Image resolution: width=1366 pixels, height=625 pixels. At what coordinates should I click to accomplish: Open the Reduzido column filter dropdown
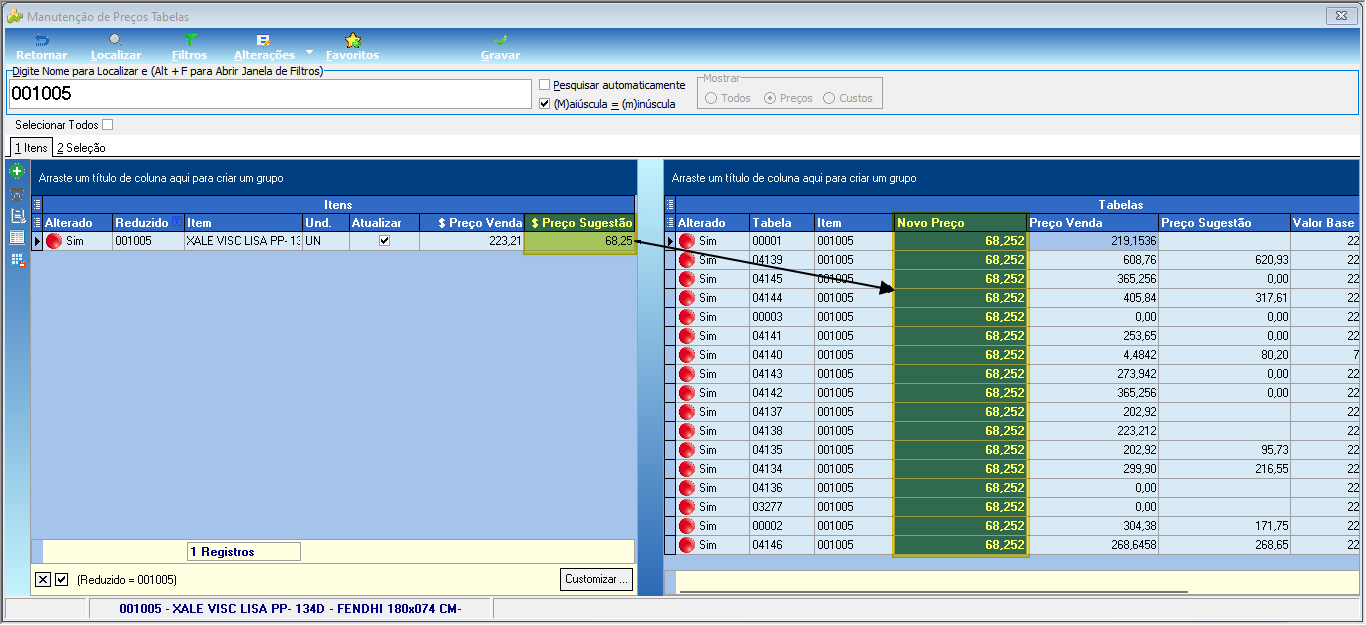pos(177,222)
